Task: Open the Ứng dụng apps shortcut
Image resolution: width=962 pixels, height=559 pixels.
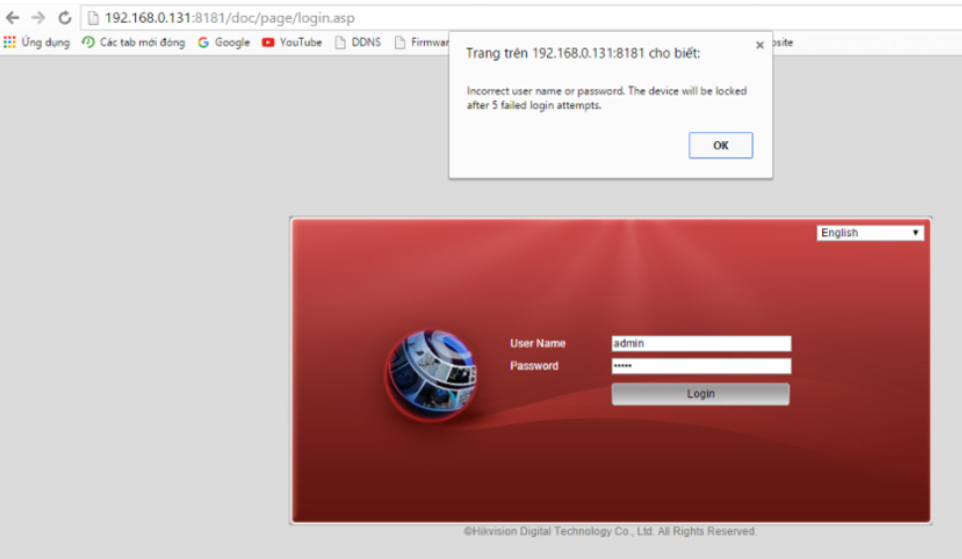Action: tap(37, 43)
